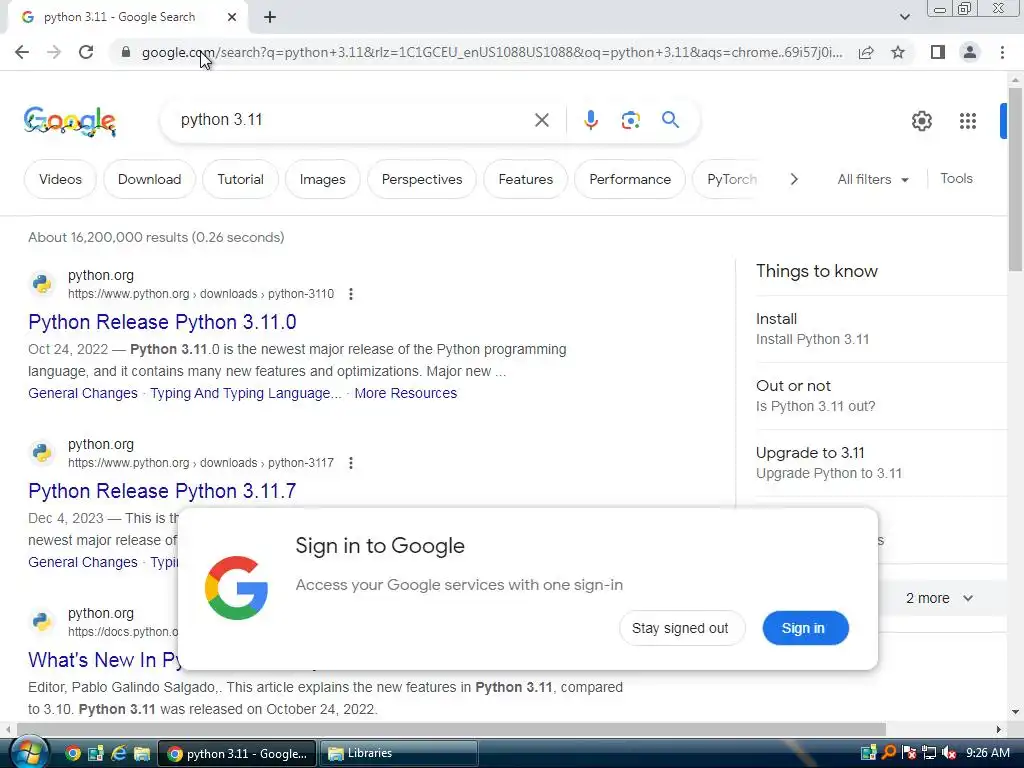Click the Google holiday logo
The image size is (1024, 768).
coord(70,121)
